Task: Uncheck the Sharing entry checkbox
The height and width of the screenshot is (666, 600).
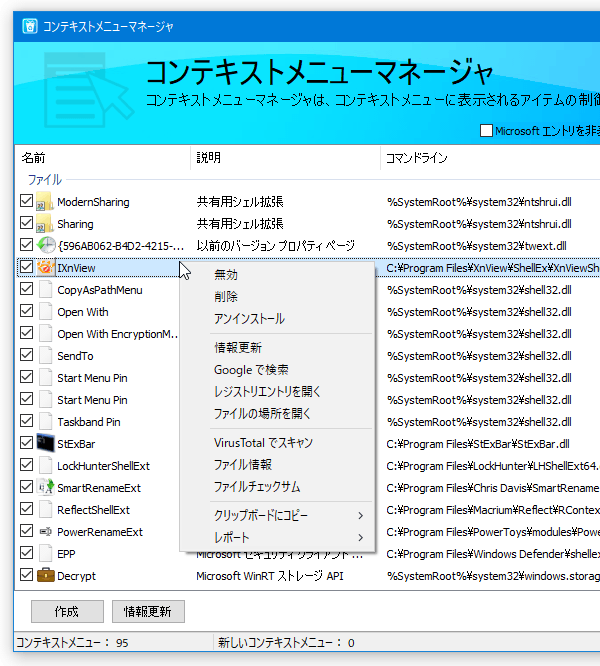Action: click(26, 223)
